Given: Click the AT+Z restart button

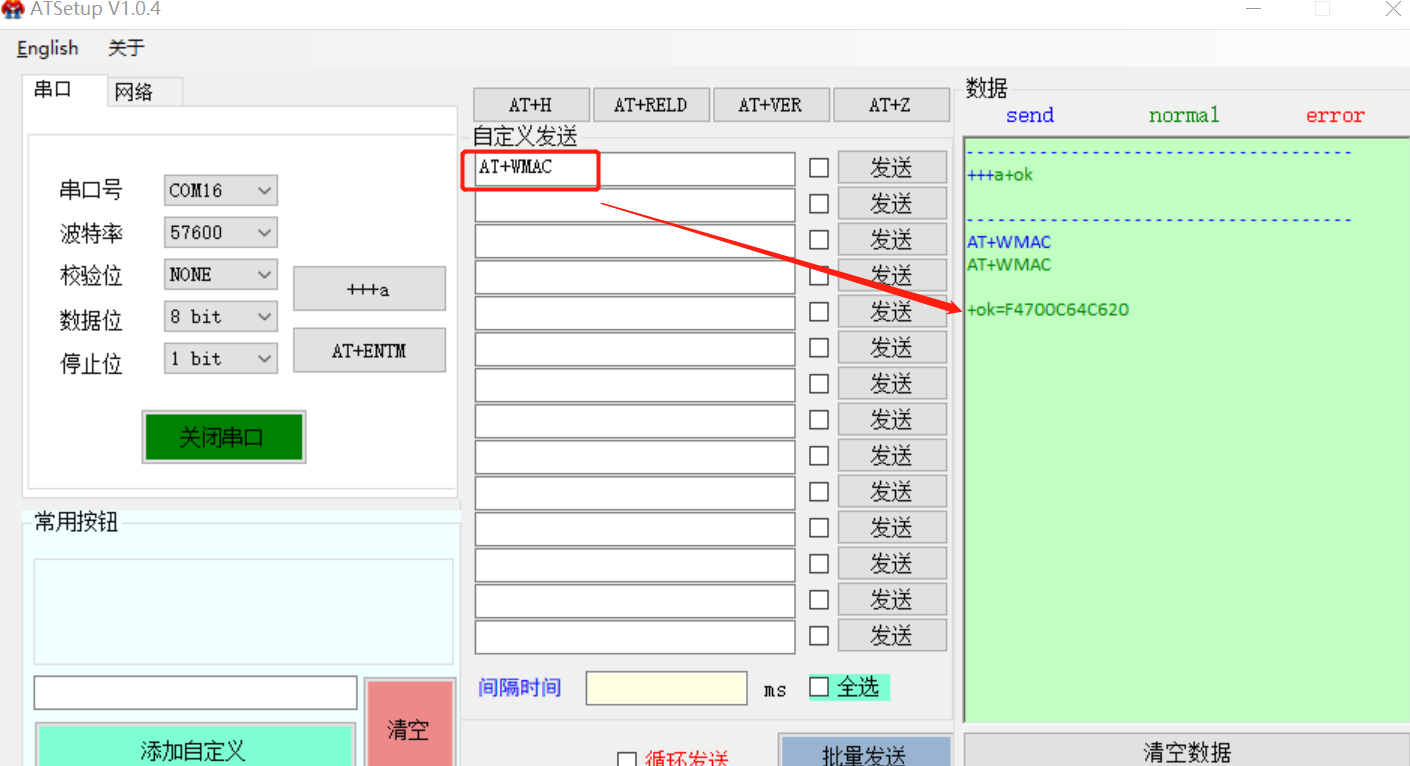Looking at the screenshot, I should point(890,105).
